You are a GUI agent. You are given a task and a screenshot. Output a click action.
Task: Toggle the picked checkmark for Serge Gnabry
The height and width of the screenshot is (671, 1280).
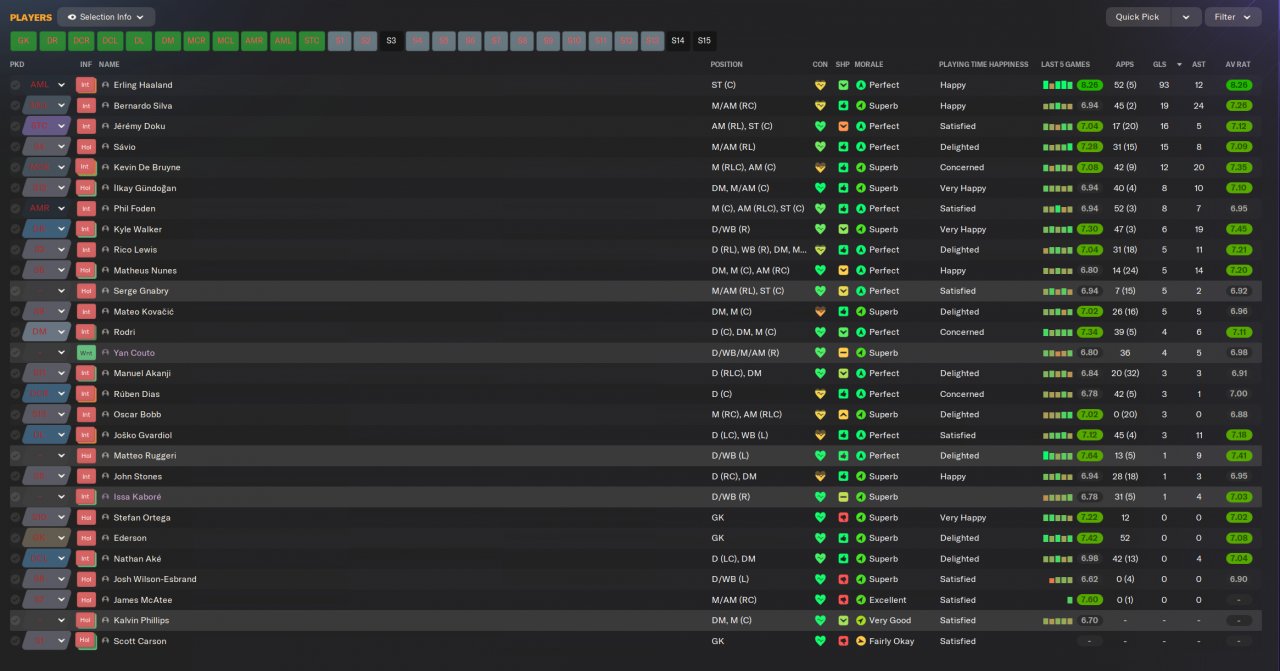pyautogui.click(x=15, y=291)
